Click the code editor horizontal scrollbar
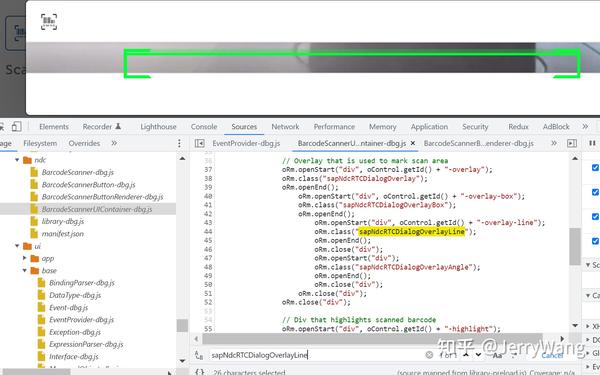Viewport: 600px width, 375px height. 372,339
